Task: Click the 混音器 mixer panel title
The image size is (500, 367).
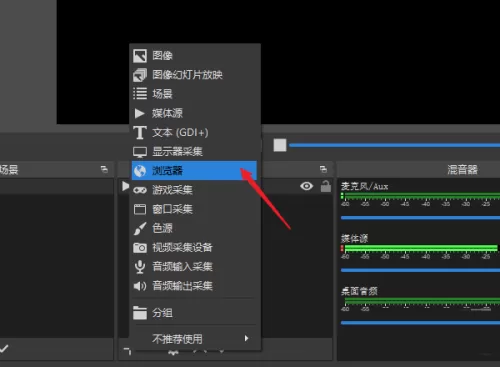Action: tap(462, 170)
